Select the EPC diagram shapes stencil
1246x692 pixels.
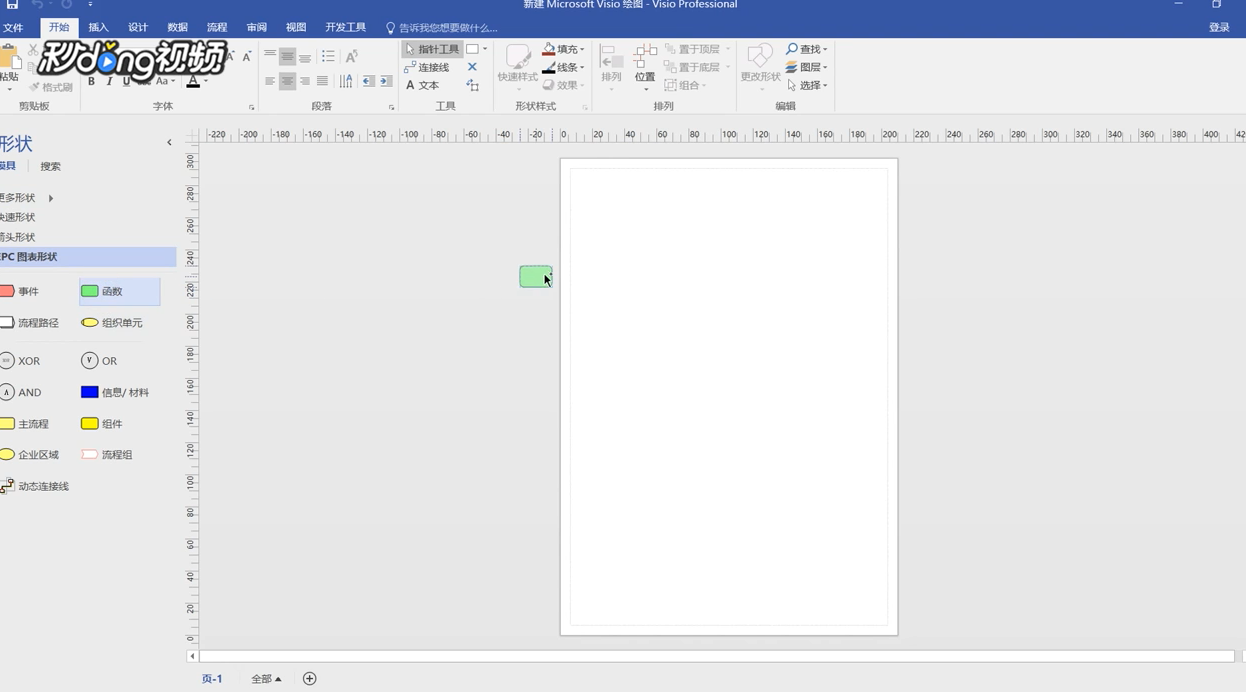pos(88,257)
